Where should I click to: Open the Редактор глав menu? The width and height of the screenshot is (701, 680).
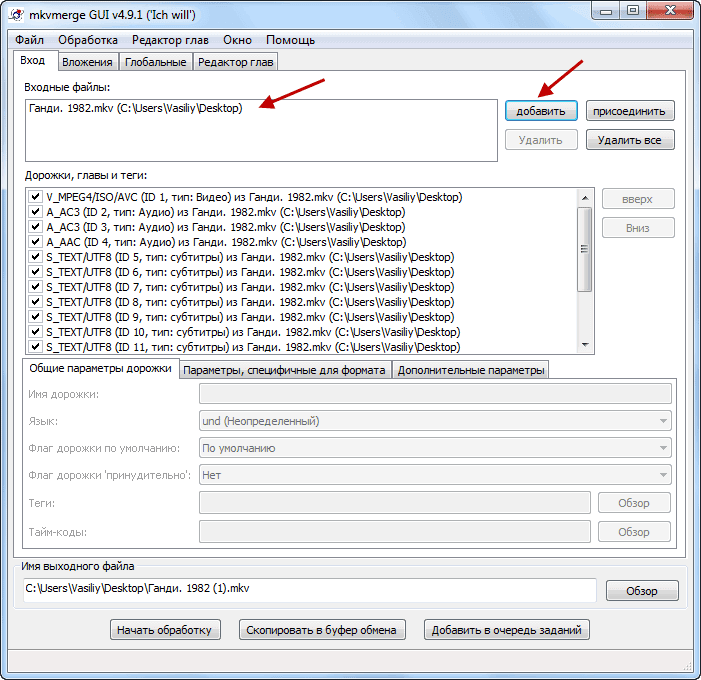(x=170, y=40)
